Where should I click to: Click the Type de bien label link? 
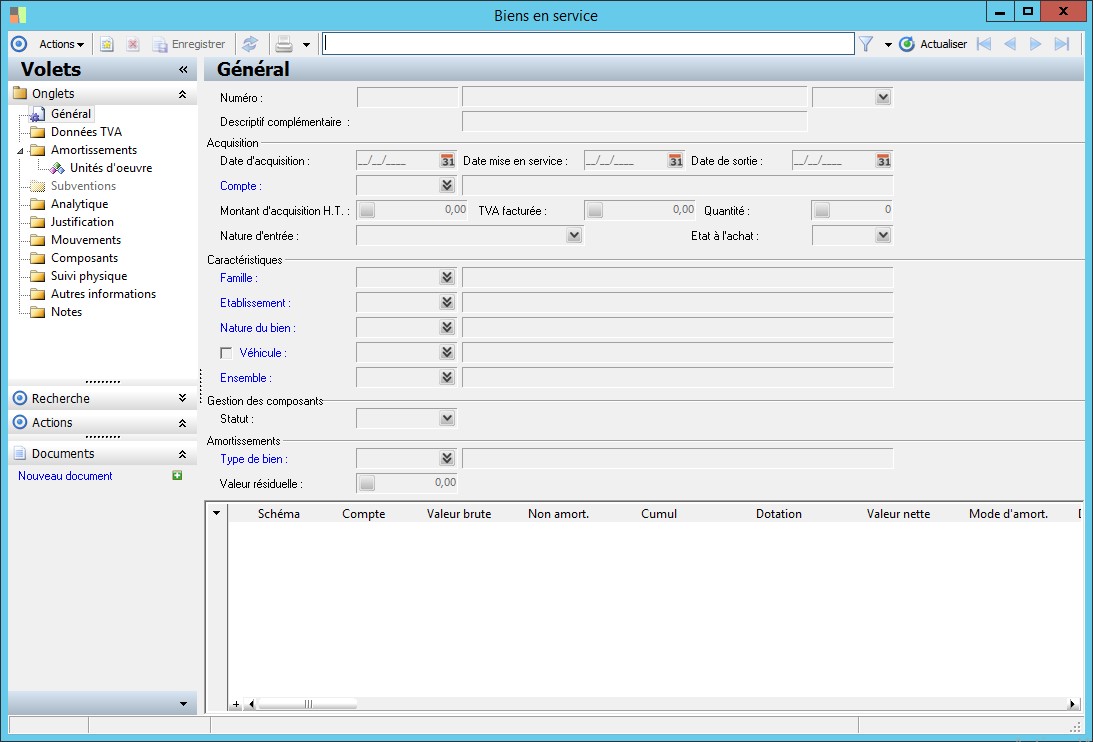(x=254, y=460)
